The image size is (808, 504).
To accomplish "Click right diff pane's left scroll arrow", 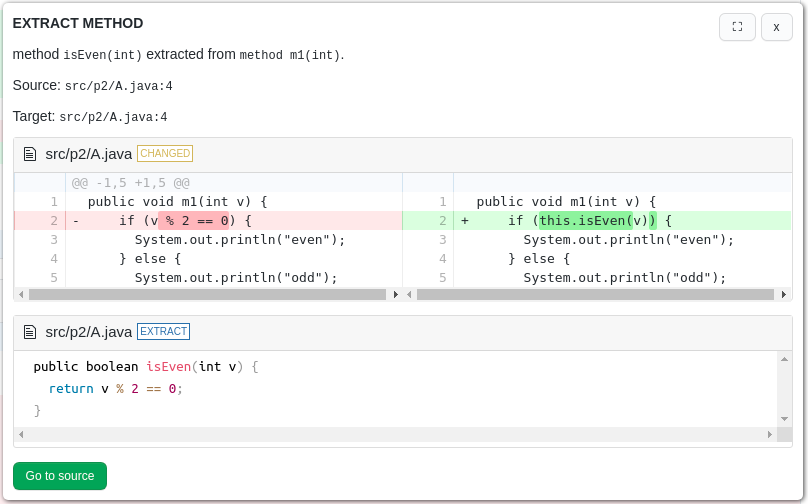I will [410, 295].
